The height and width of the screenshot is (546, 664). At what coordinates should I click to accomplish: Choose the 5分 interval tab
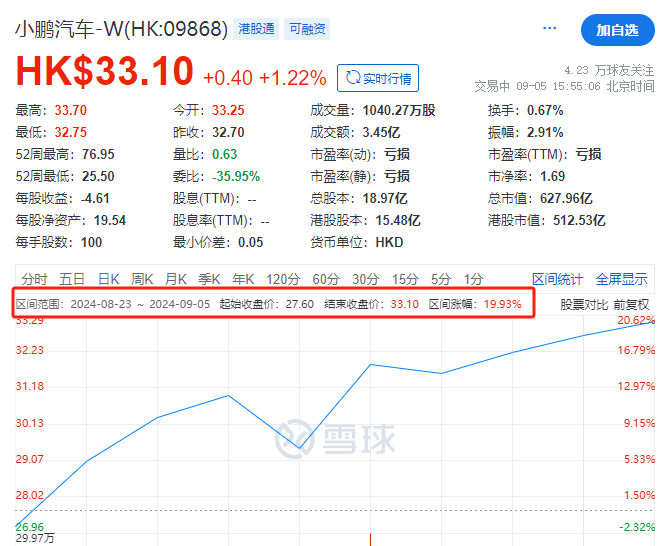pos(441,279)
